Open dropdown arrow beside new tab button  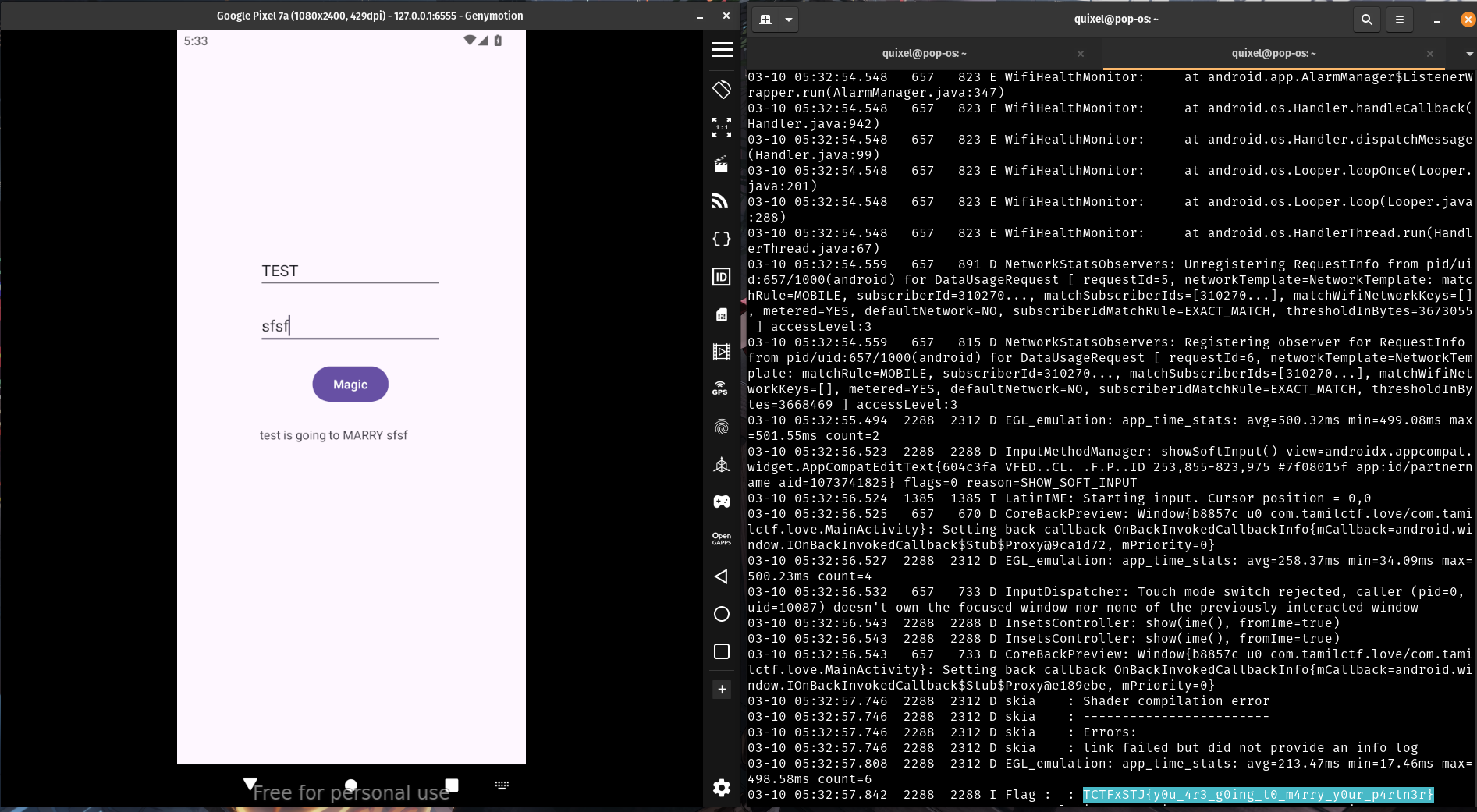click(x=789, y=20)
